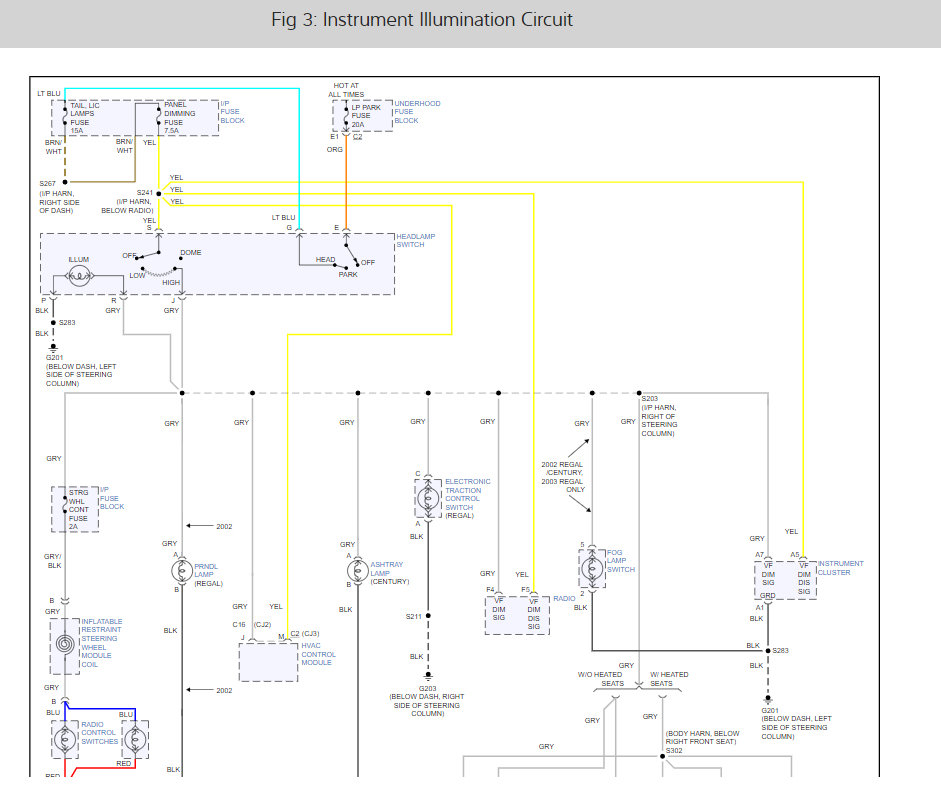This screenshot has width=941, height=808.
Task: Click the '(BODY HARN, BELOW RIGHT FRONT SEAT)' note
Action: pyautogui.click(x=702, y=737)
